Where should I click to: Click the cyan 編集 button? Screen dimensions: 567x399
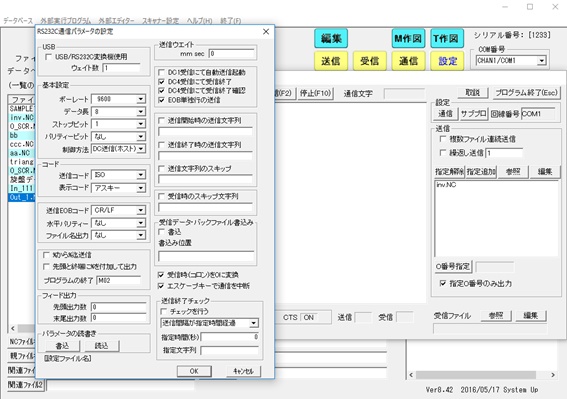pos(331,38)
